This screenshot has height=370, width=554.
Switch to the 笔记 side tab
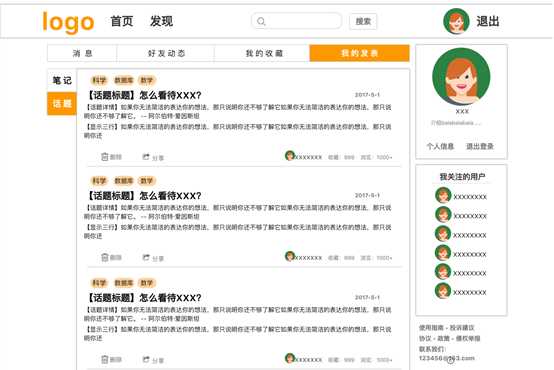tap(62, 81)
